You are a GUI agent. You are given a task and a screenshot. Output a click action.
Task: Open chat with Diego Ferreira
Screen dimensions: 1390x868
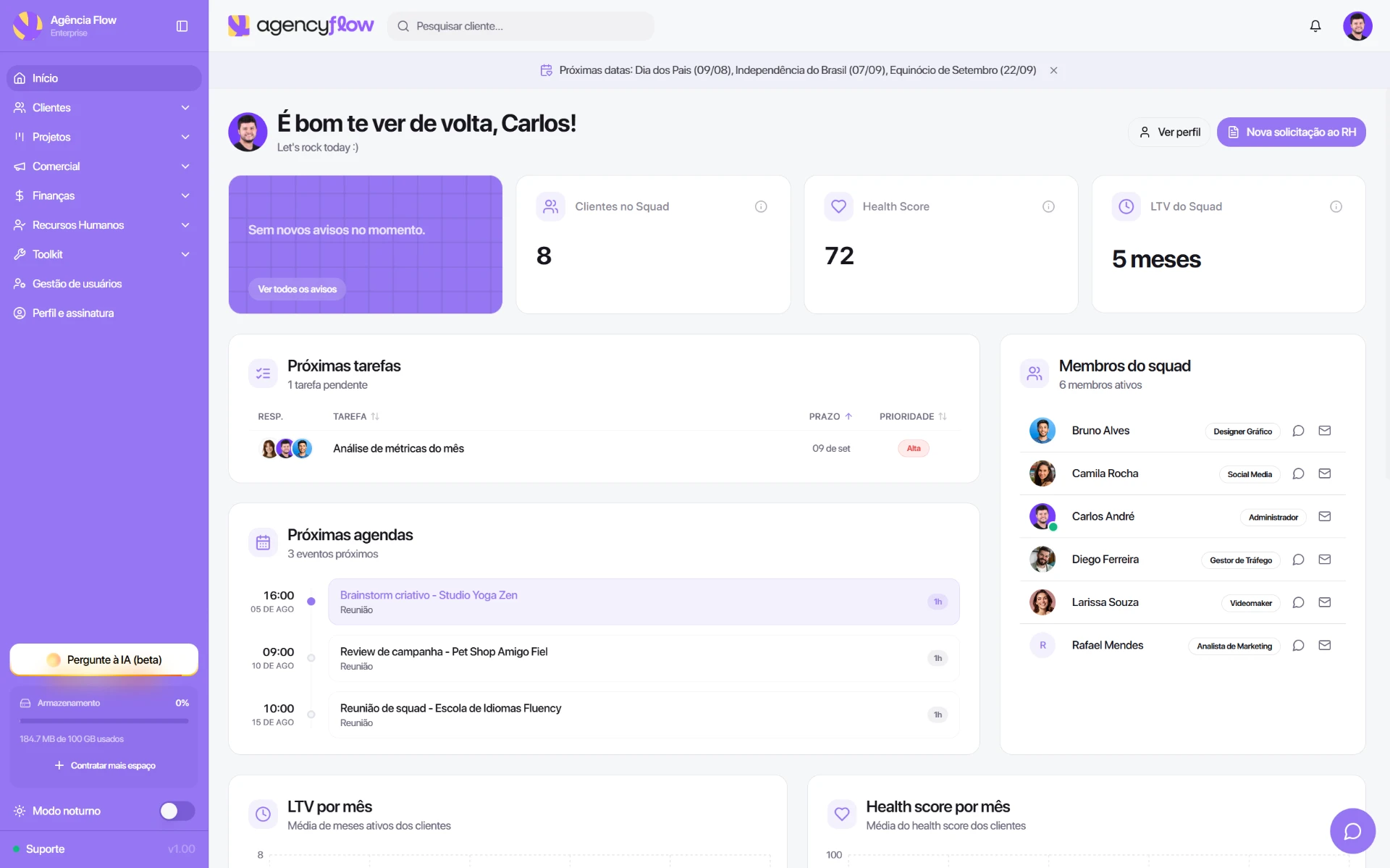tap(1298, 560)
